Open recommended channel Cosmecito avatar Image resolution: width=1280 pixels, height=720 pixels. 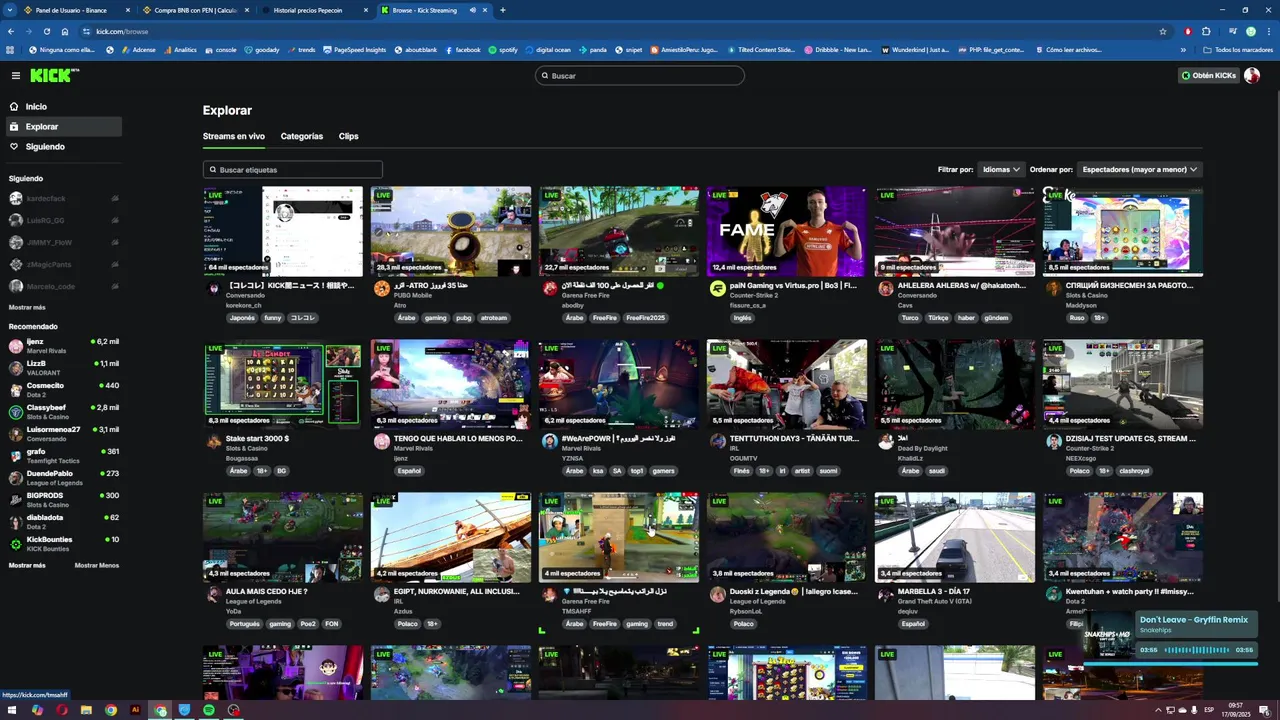[x=16, y=390]
